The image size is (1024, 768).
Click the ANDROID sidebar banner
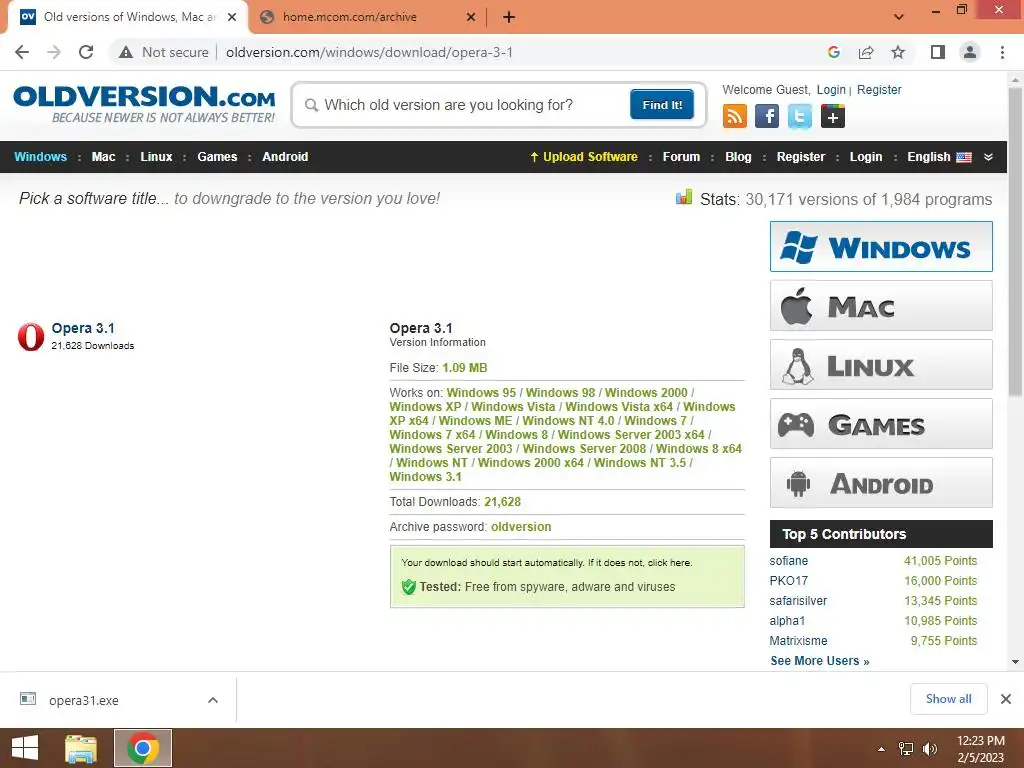tap(881, 483)
